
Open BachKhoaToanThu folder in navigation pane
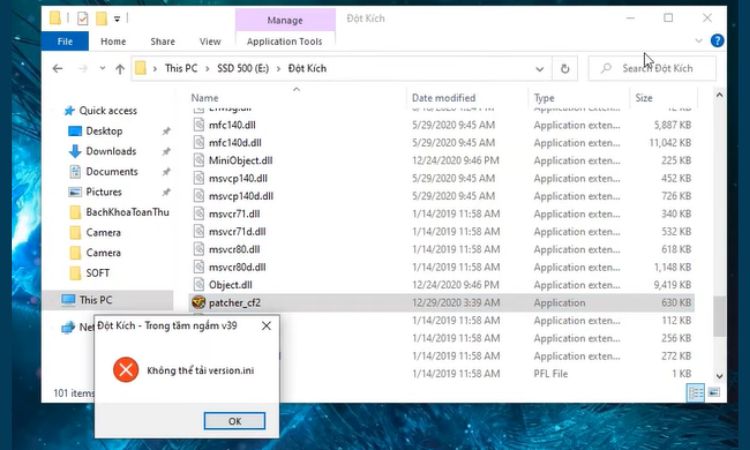[x=127, y=212]
